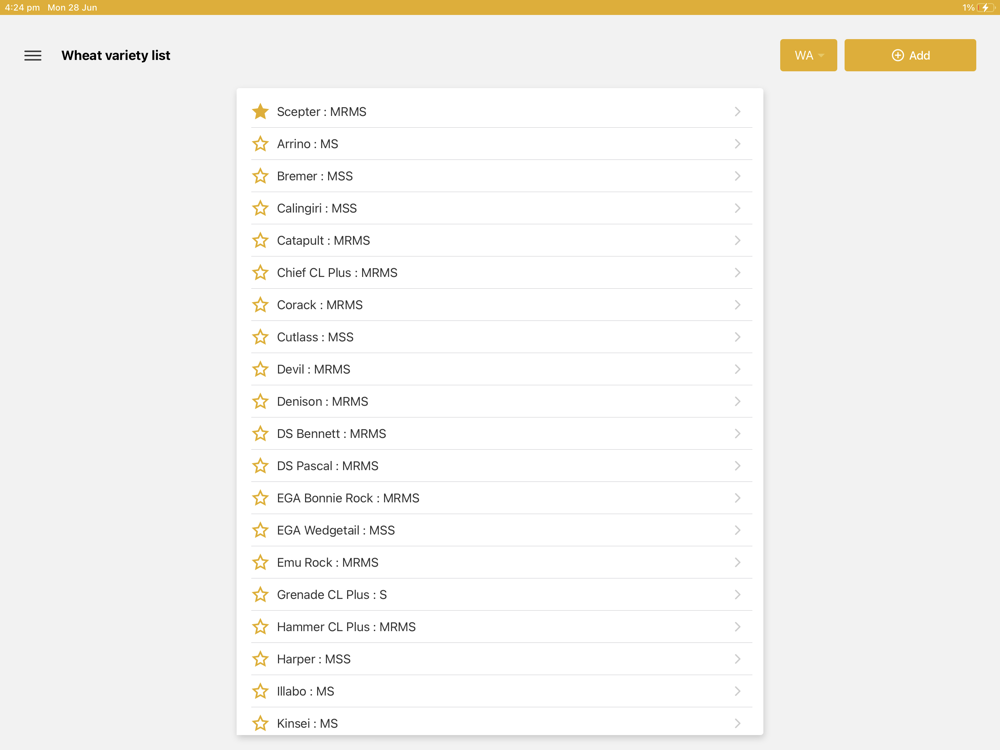1000x750 pixels.
Task: Open 'Chief CL Plus : MRMS' text
Action: [x=337, y=272]
